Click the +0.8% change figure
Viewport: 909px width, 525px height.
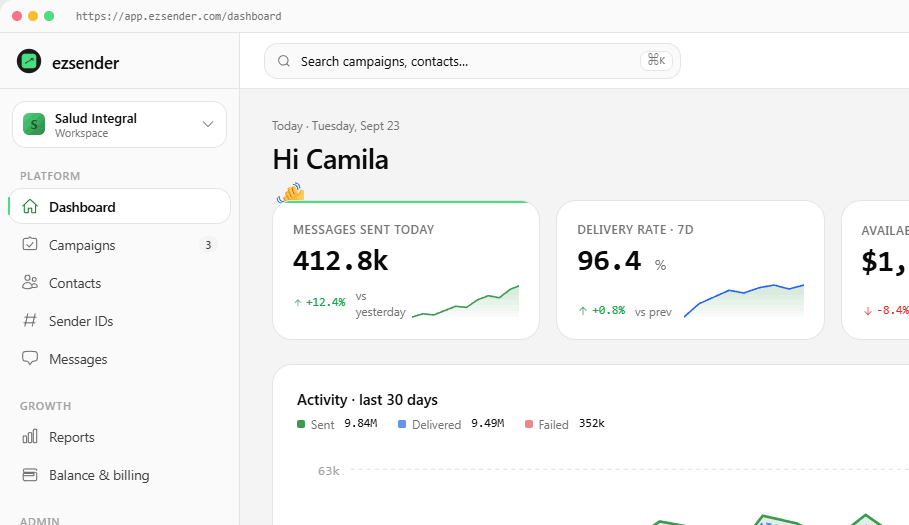point(608,311)
